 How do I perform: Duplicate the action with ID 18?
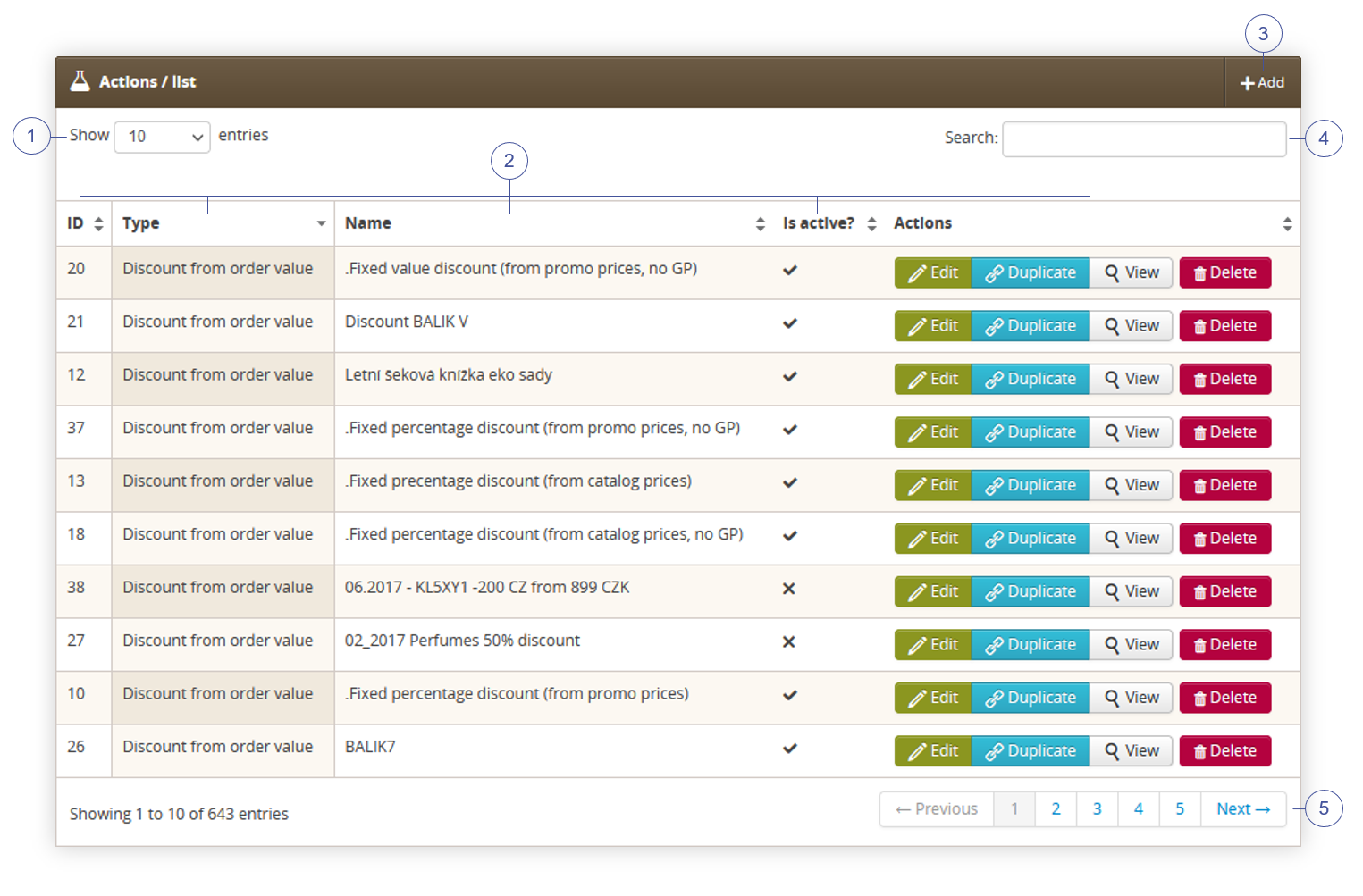click(1031, 539)
